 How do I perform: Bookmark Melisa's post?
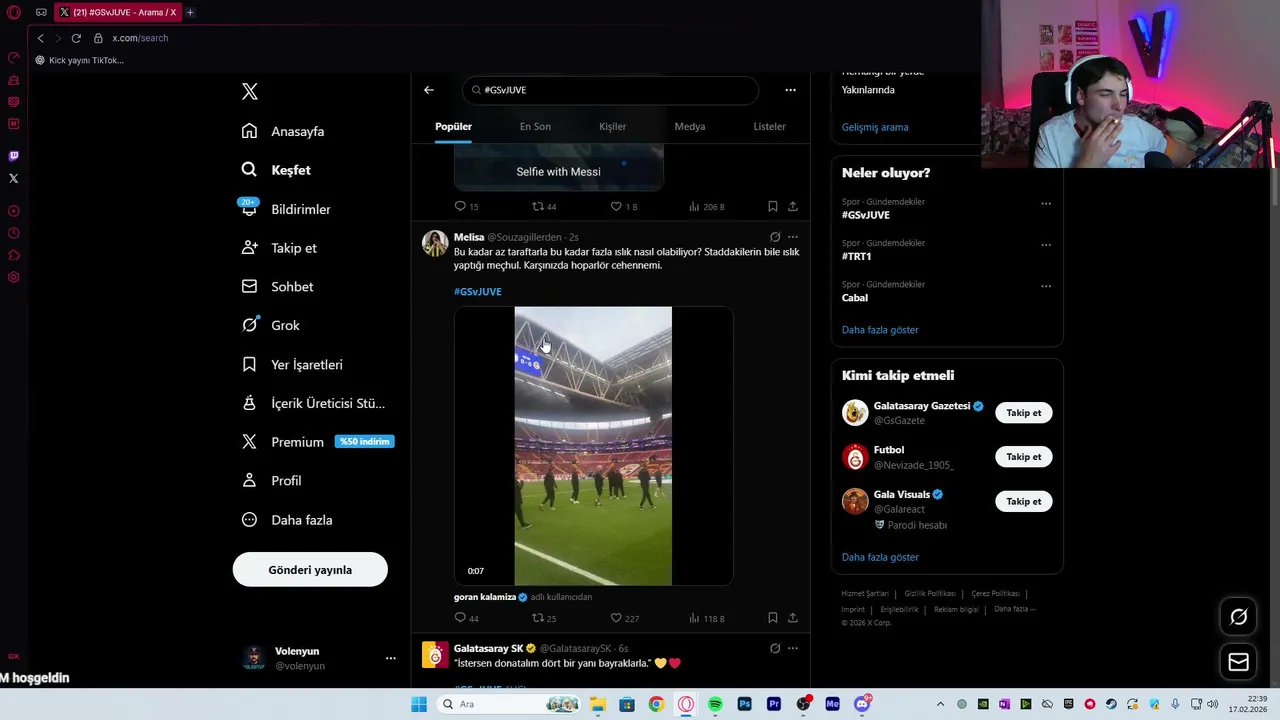[x=773, y=618]
